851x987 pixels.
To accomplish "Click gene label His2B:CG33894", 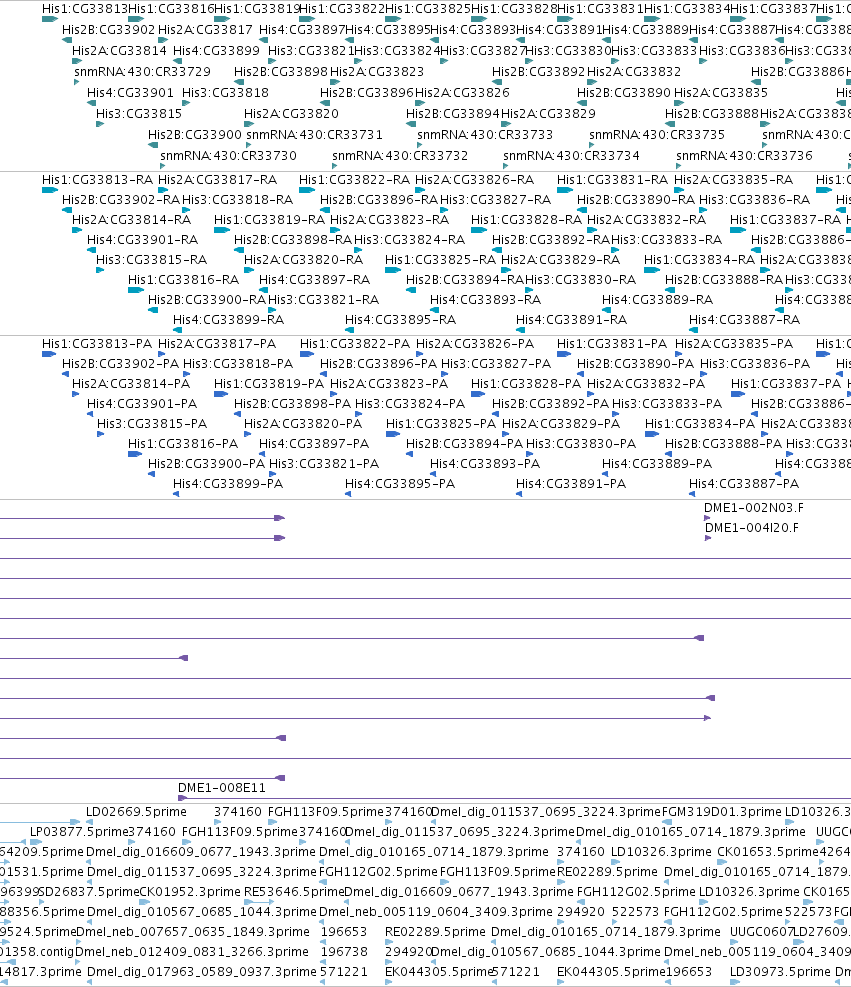I will tap(453, 113).
